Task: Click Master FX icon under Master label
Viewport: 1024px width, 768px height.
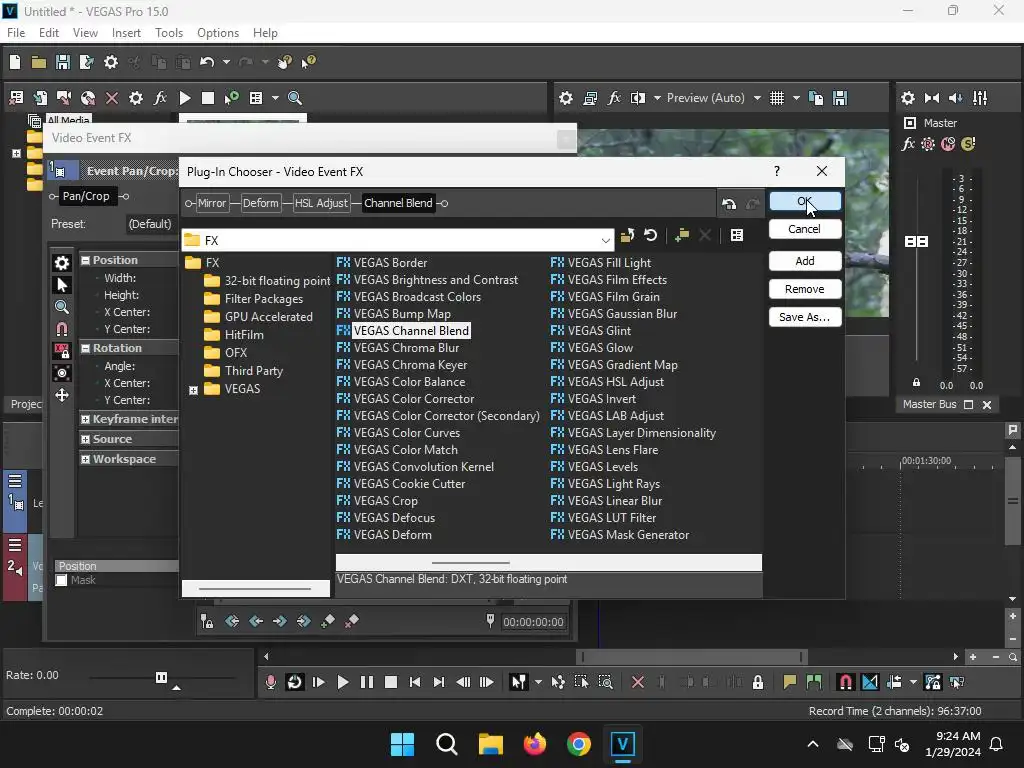Action: (908, 144)
